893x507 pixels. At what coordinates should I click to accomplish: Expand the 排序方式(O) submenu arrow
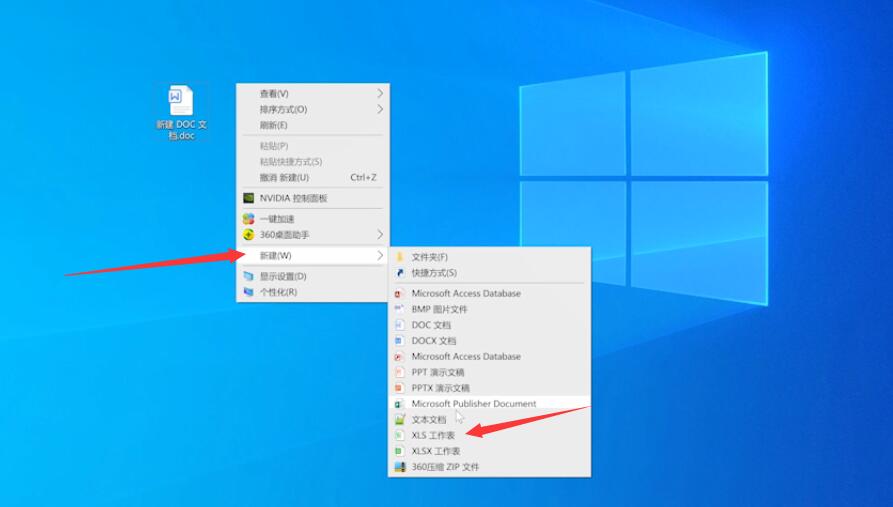coord(380,109)
